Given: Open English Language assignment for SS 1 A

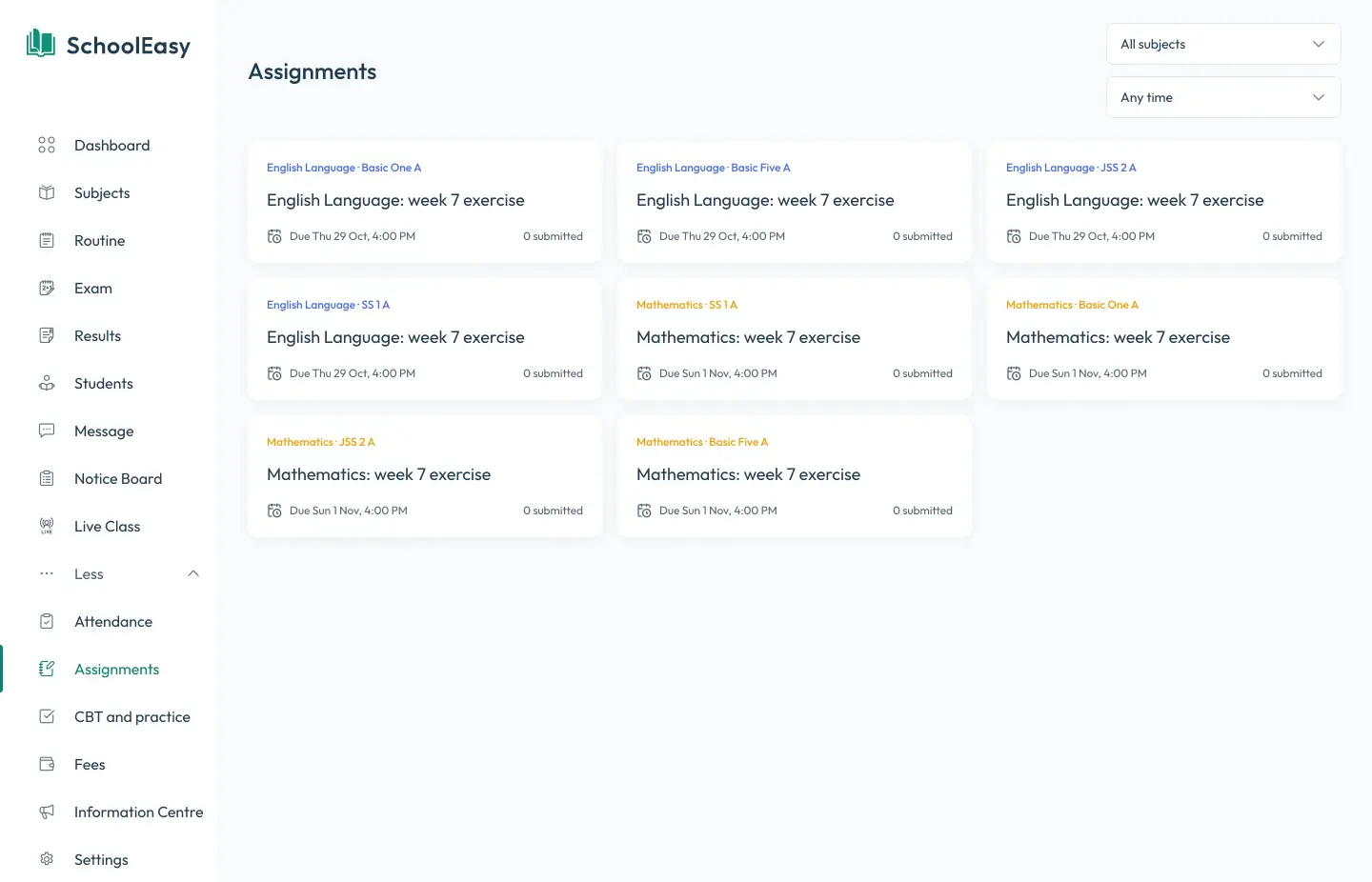Looking at the screenshot, I should (x=425, y=339).
